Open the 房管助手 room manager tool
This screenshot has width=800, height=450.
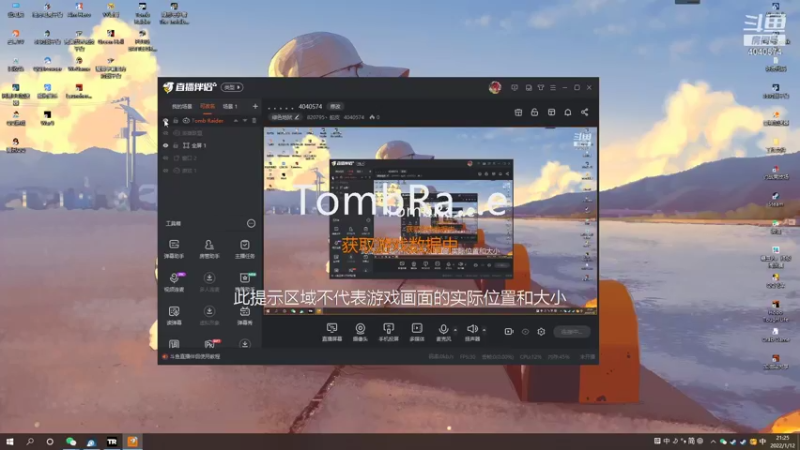(x=209, y=249)
